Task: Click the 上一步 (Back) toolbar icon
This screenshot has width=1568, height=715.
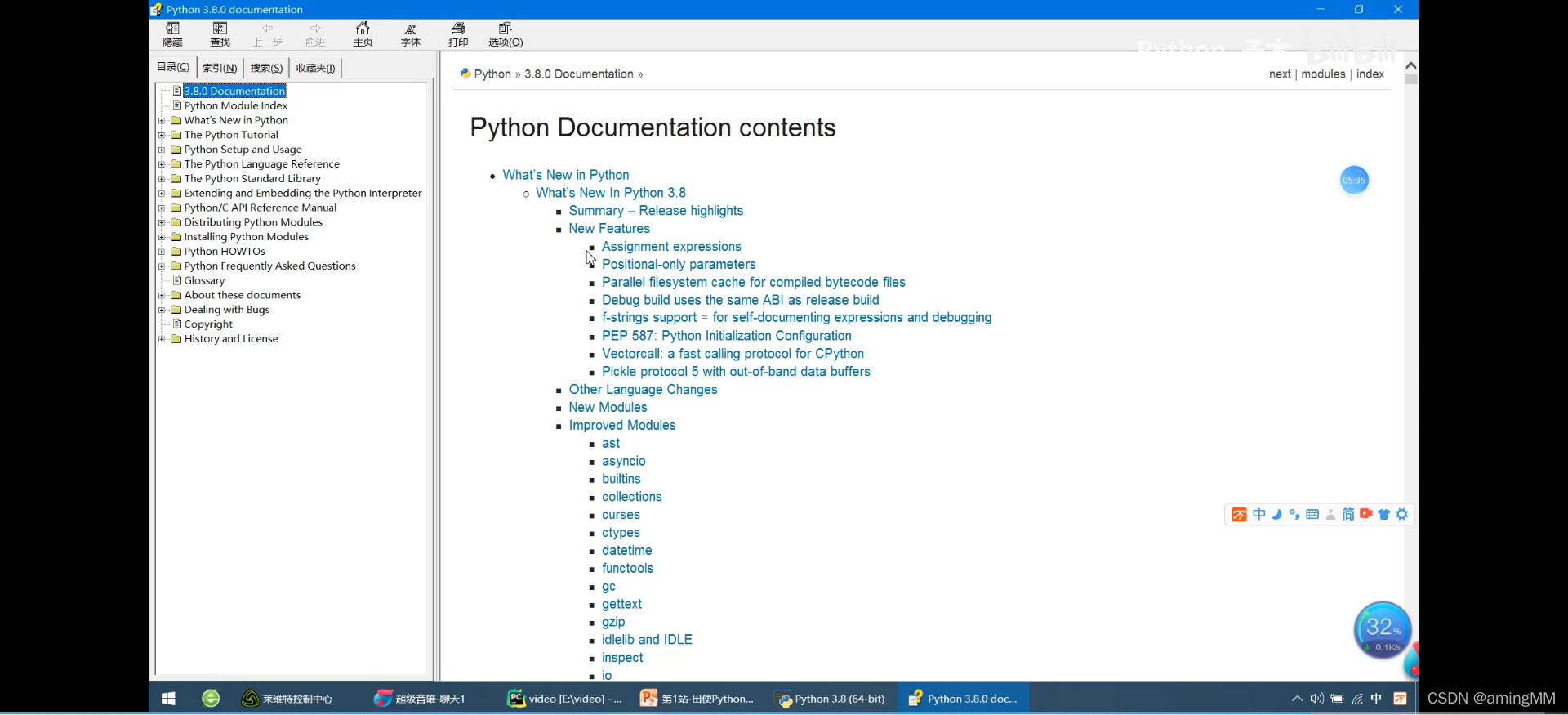Action: pyautogui.click(x=268, y=34)
